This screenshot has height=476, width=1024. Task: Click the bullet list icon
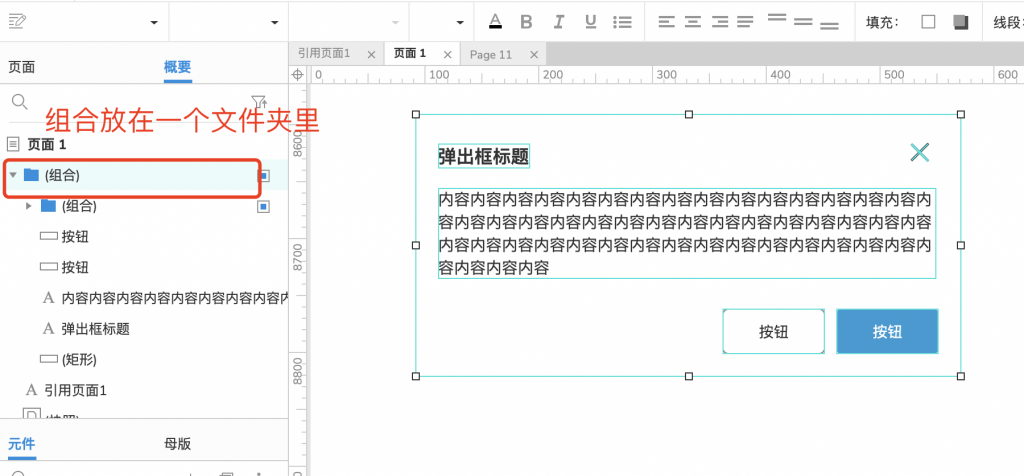tap(622, 22)
